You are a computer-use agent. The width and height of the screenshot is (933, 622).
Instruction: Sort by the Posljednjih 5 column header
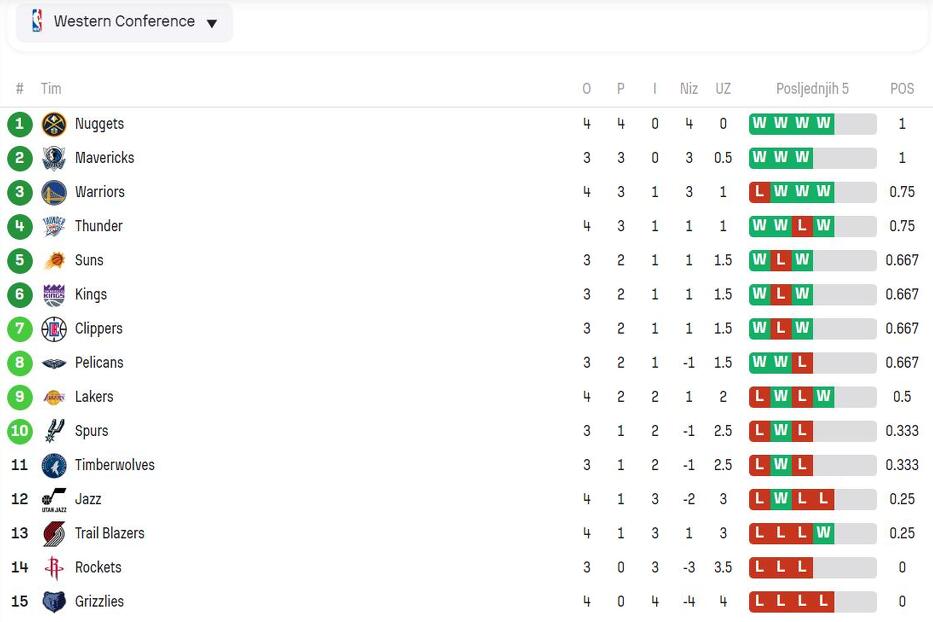tap(812, 89)
